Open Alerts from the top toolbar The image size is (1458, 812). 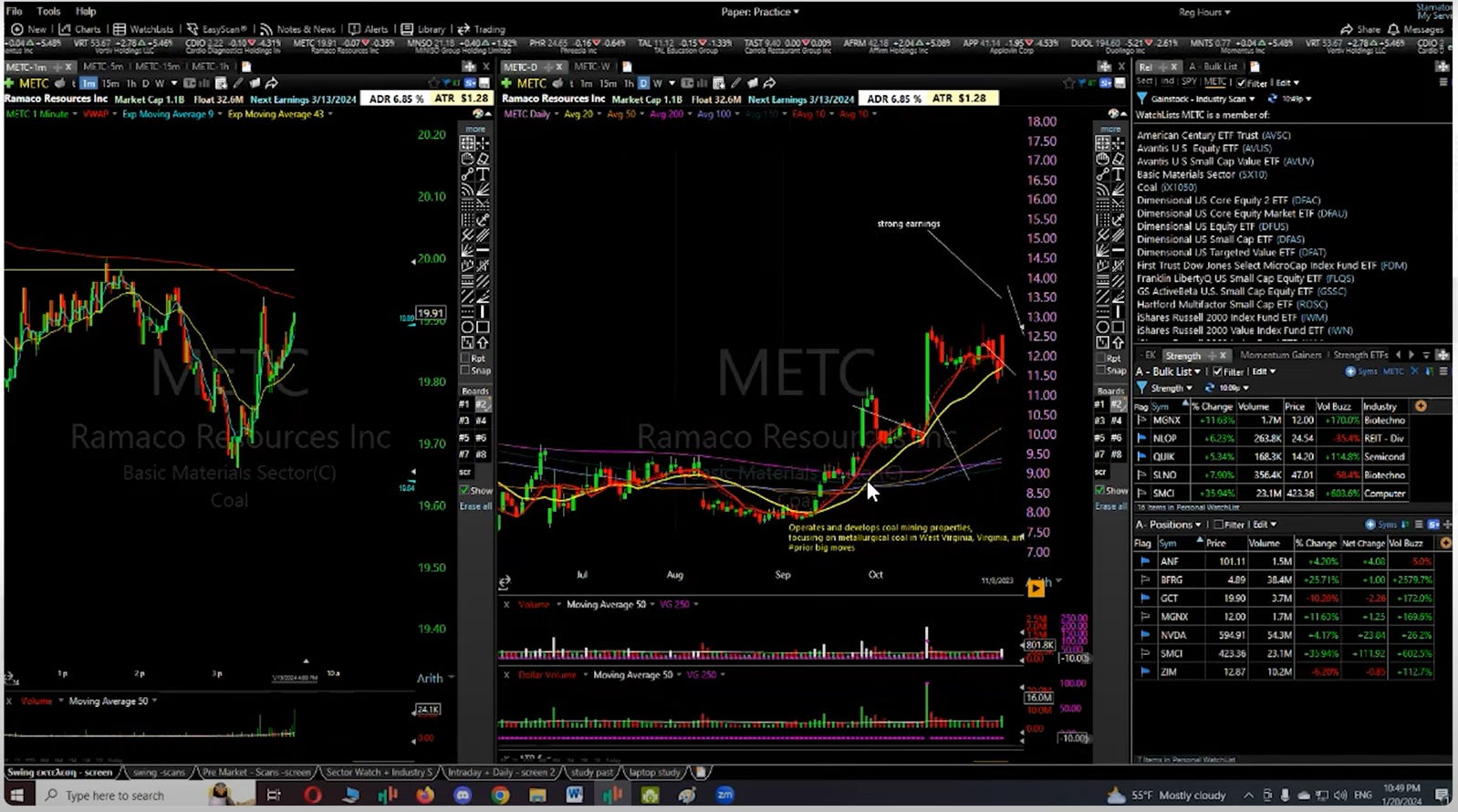coord(369,29)
